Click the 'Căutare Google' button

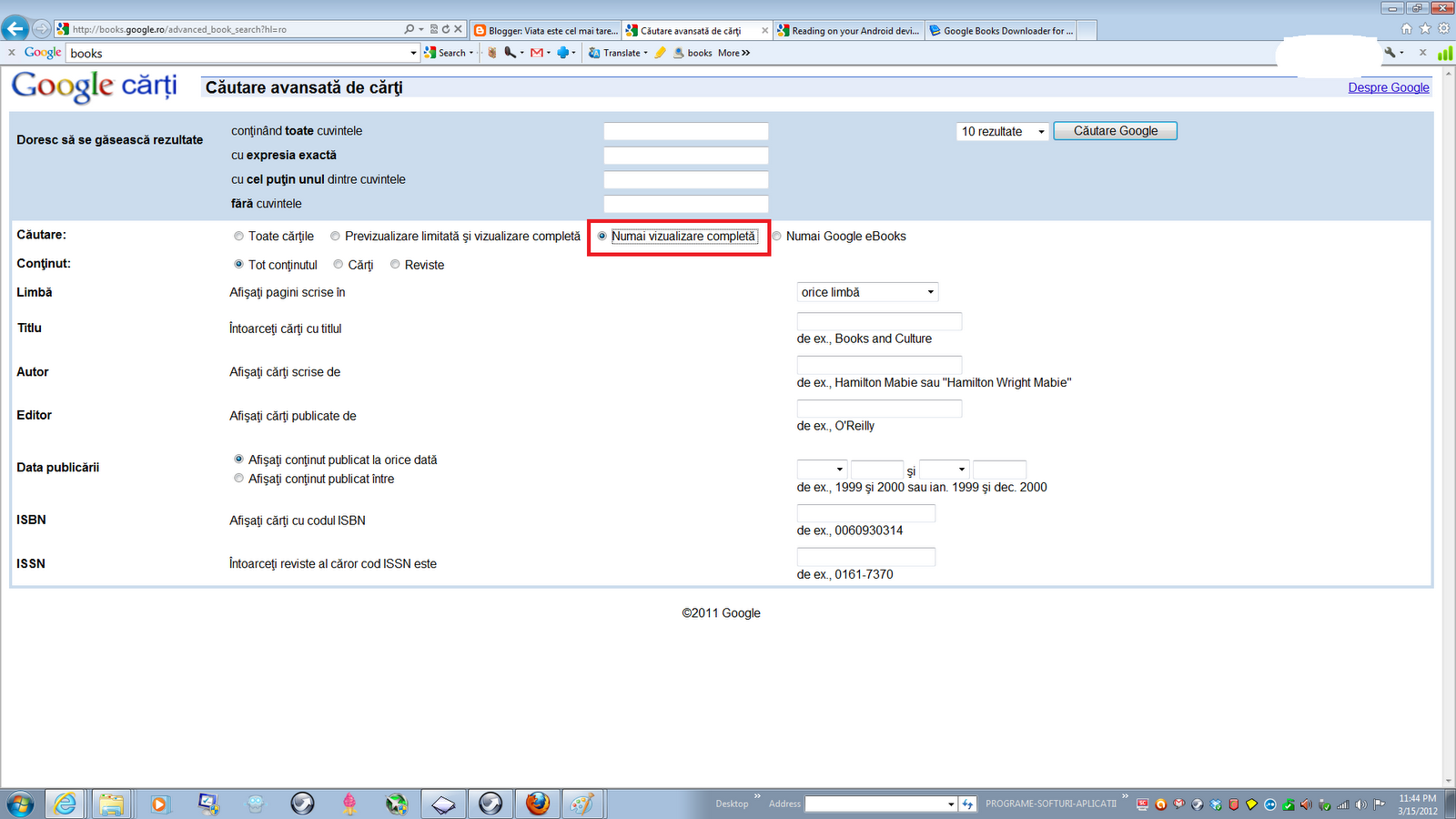pyautogui.click(x=1116, y=131)
